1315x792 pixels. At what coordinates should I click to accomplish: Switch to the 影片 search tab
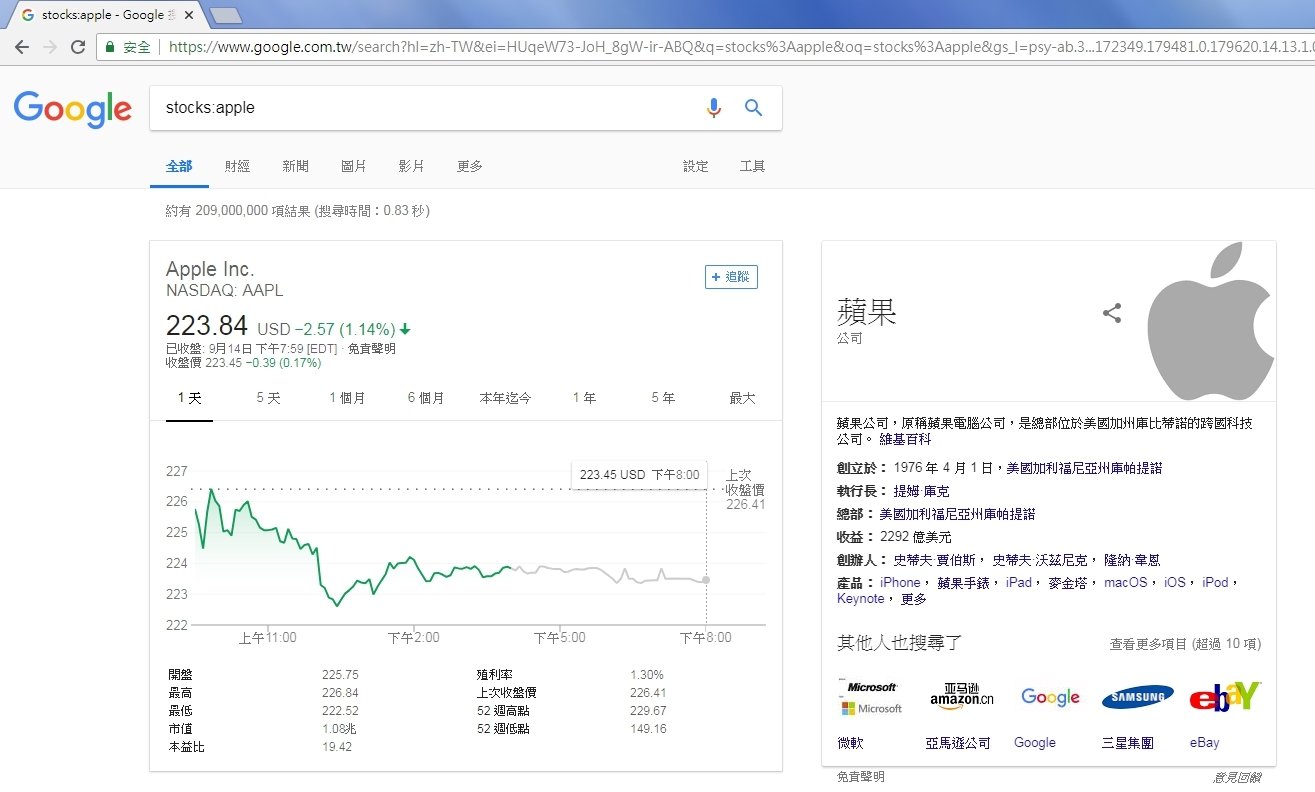click(412, 166)
